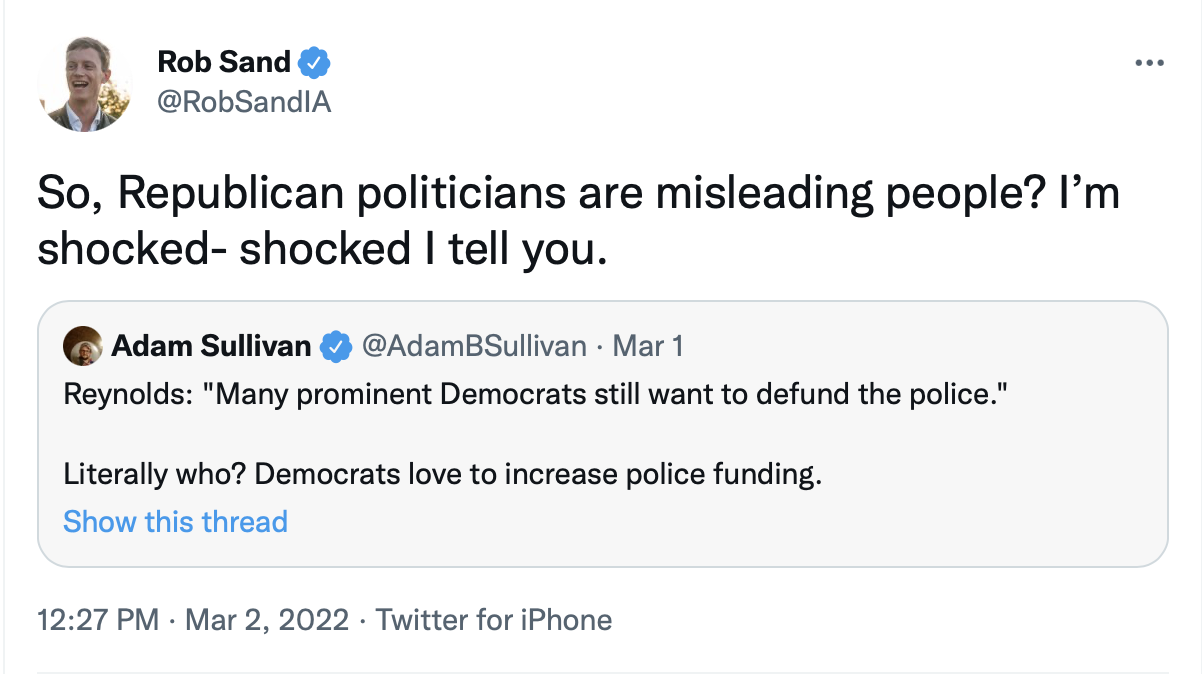The width and height of the screenshot is (1202, 674).
Task: Click the Mar 1 date on quoted tweet
Action: tap(647, 347)
